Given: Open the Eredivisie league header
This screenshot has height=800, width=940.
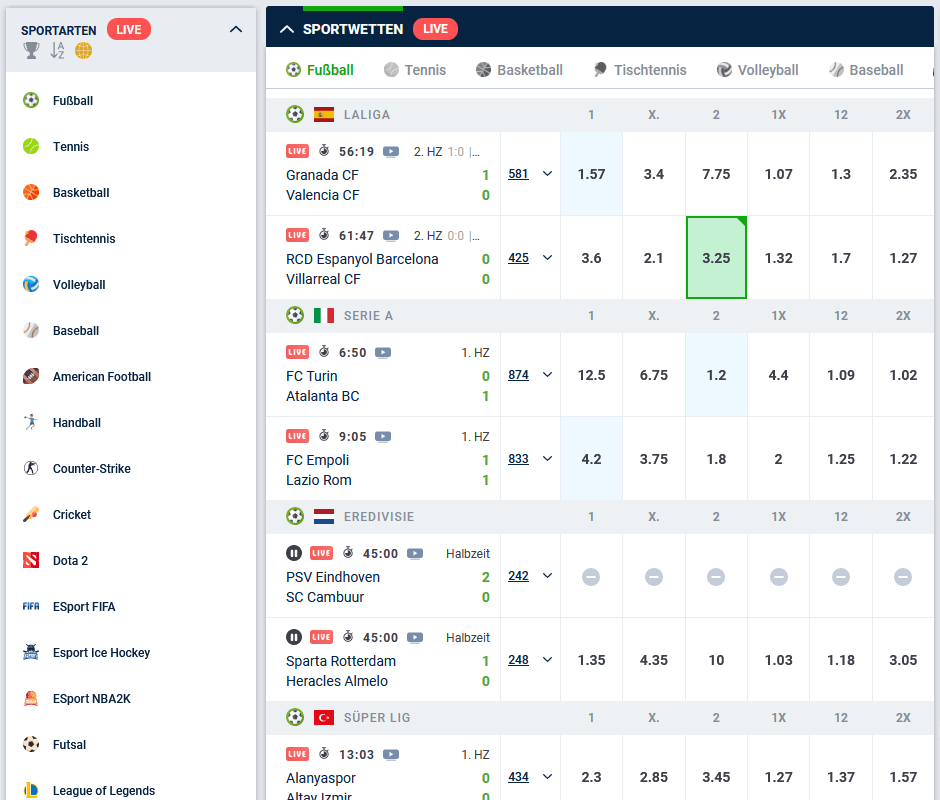Looking at the screenshot, I should click(379, 516).
